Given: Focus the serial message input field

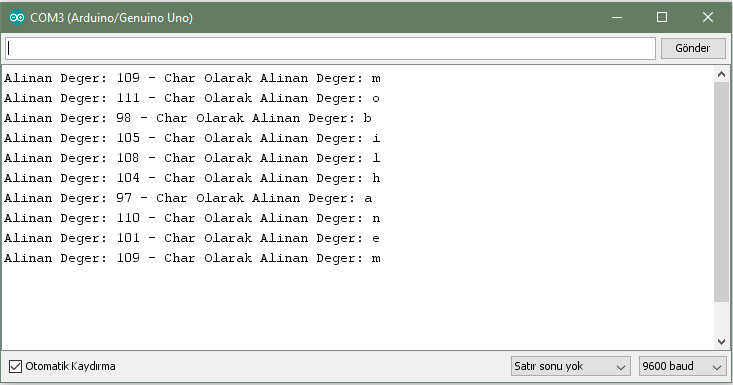Looking at the screenshot, I should [x=330, y=49].
